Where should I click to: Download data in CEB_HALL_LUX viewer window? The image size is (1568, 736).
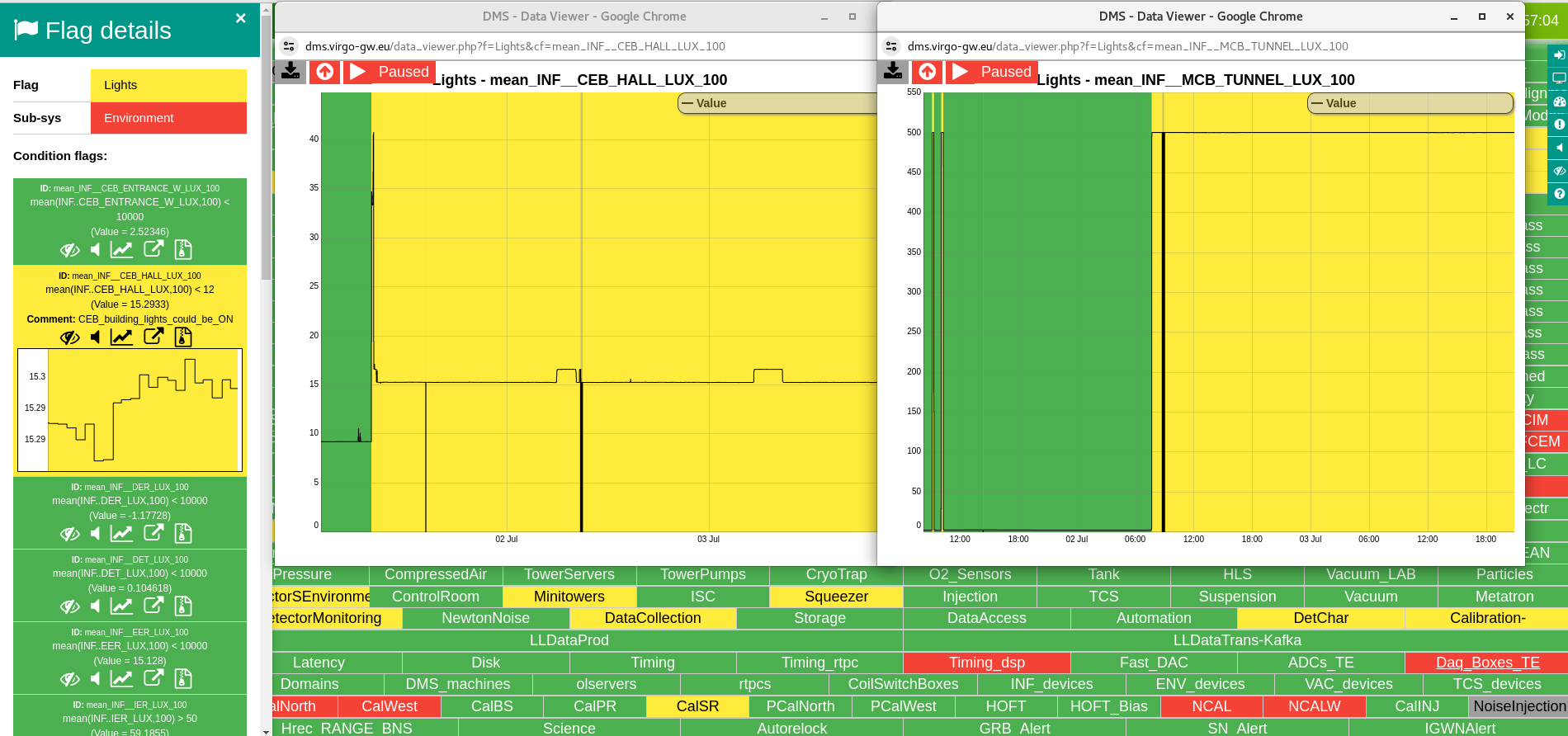(x=290, y=72)
